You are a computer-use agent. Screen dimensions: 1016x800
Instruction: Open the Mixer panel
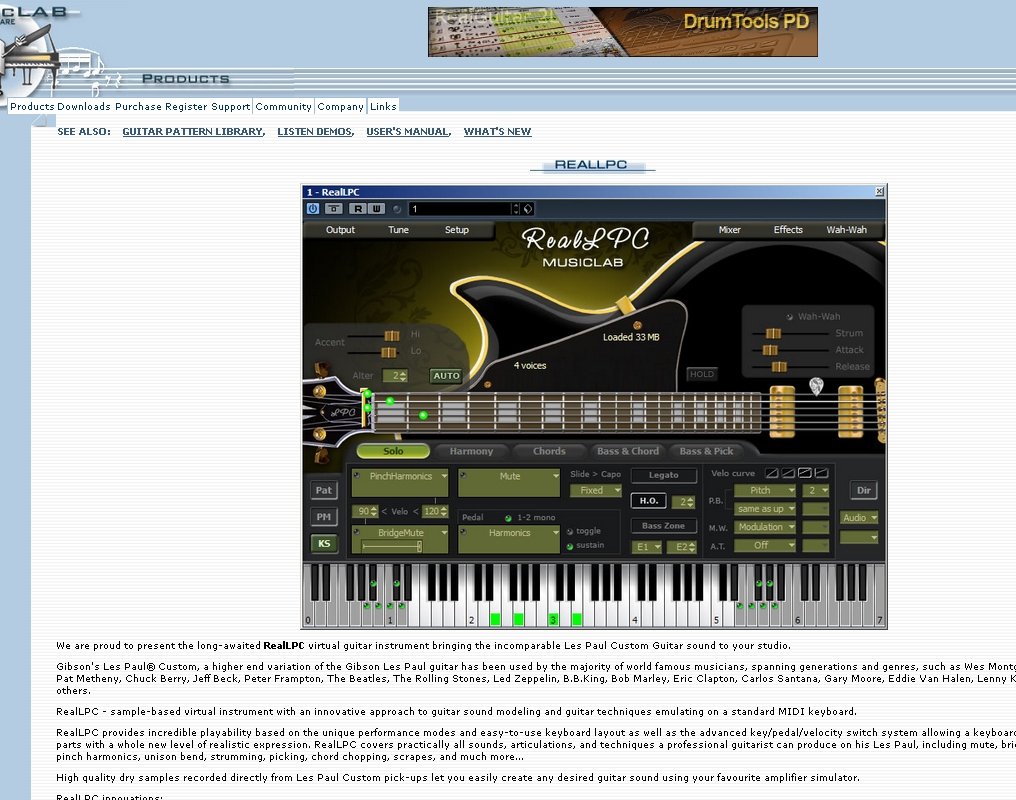[x=730, y=229]
